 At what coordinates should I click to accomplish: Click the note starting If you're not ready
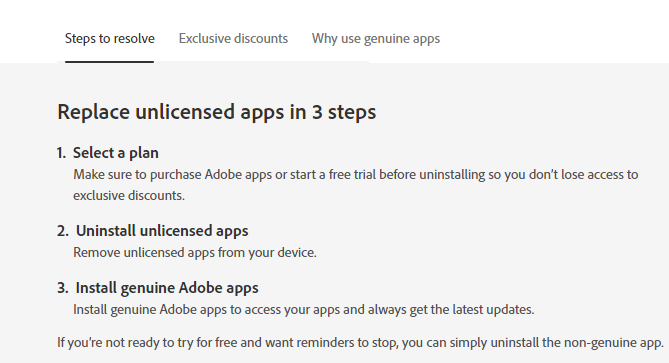point(361,343)
